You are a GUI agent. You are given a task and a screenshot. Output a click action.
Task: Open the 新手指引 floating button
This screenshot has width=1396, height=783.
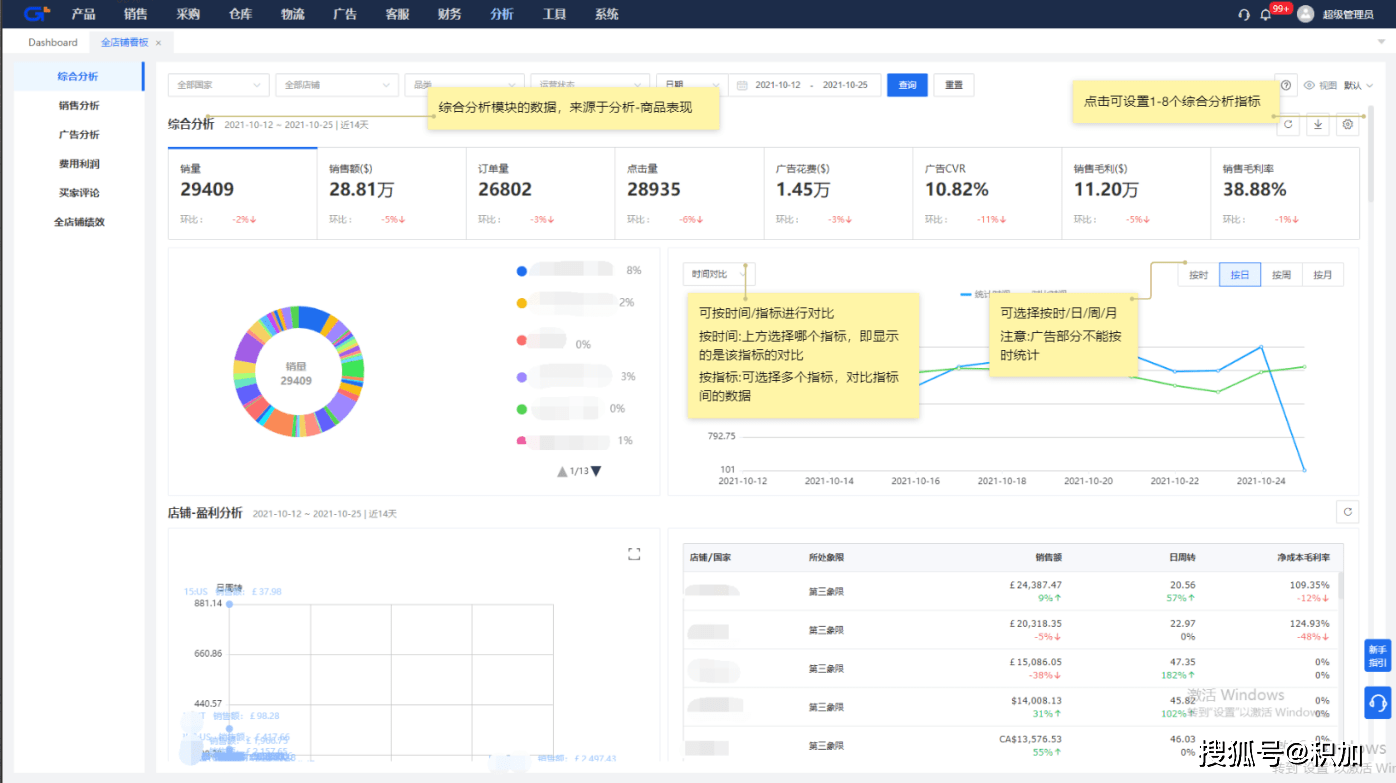pos(1377,656)
